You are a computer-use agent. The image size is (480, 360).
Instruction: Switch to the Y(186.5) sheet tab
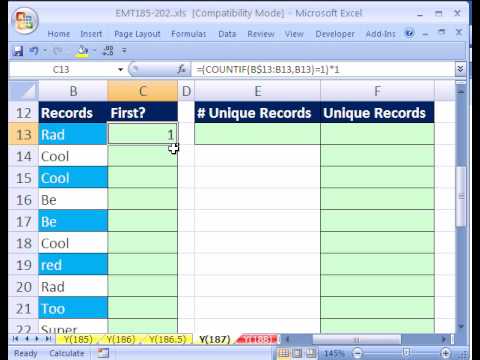pos(167,339)
